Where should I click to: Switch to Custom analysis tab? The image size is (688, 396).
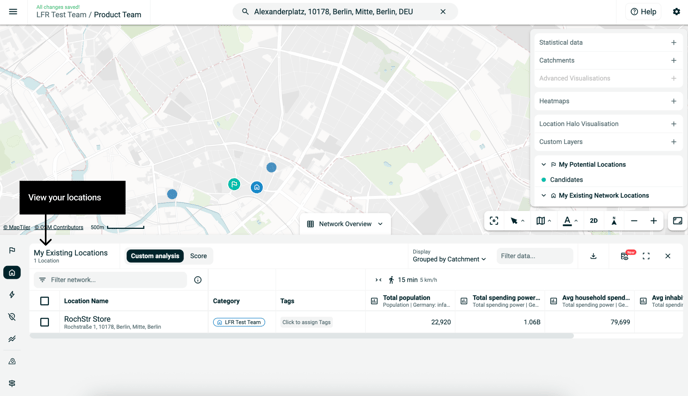point(155,256)
